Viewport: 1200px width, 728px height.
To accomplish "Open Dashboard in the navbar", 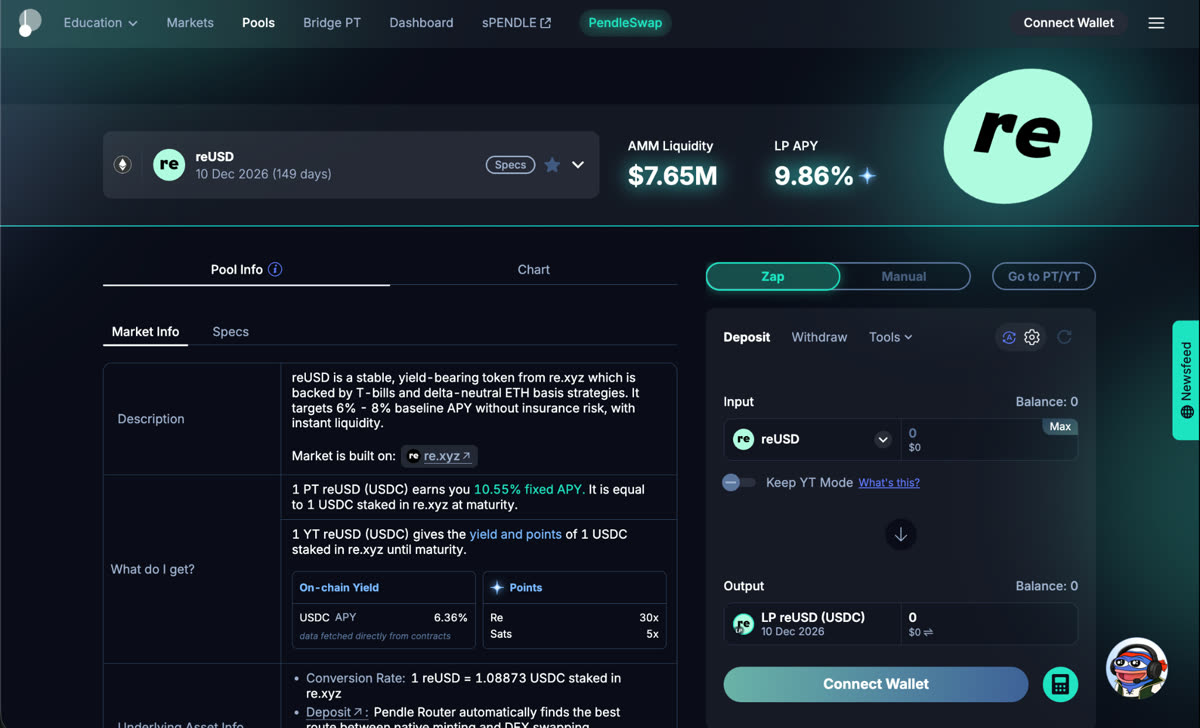I will tap(421, 23).
